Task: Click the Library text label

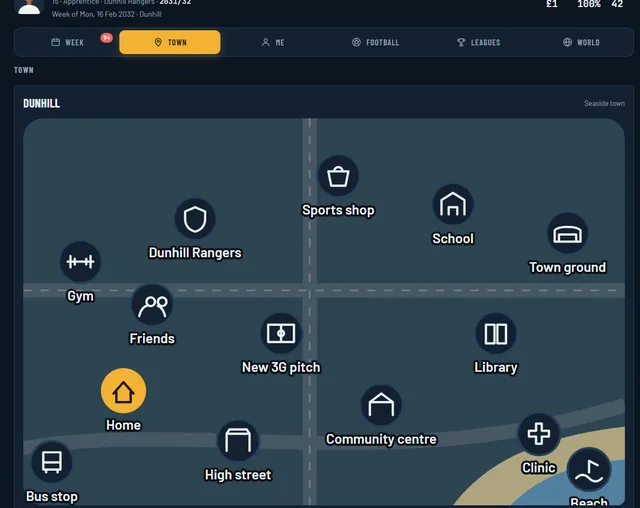Action: point(496,367)
